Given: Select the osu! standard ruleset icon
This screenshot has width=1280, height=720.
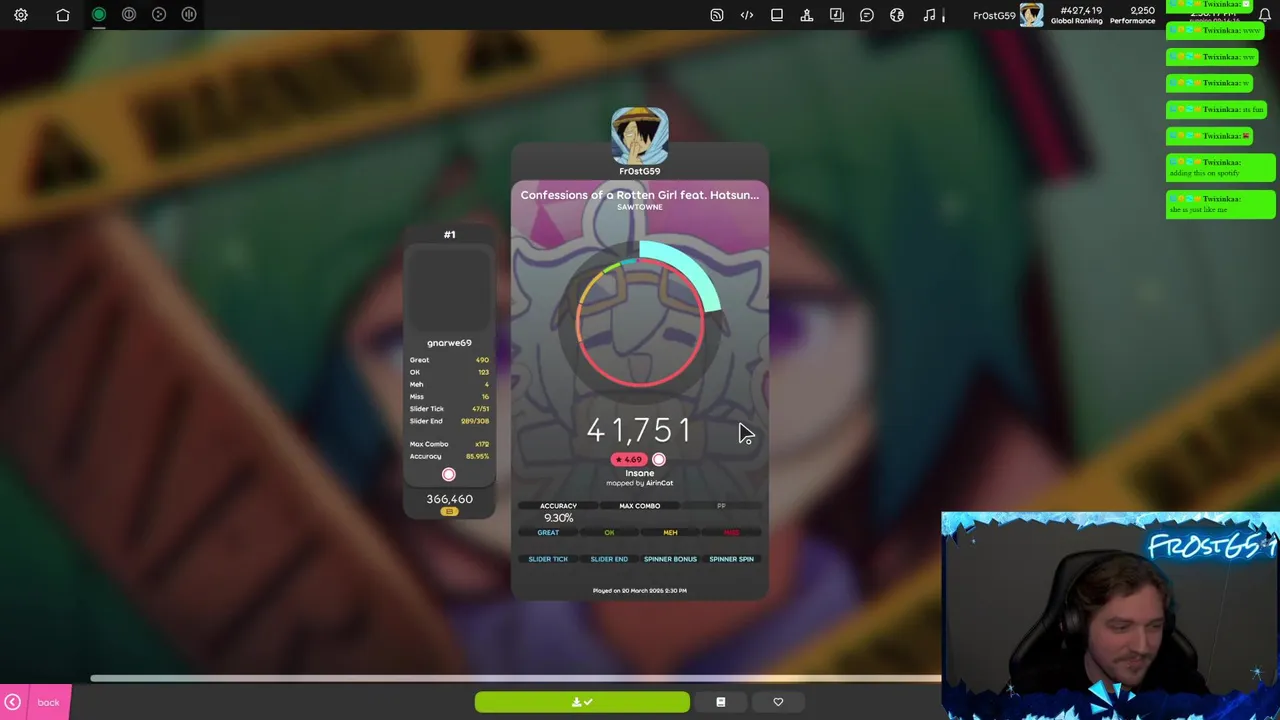Looking at the screenshot, I should coord(99,14).
